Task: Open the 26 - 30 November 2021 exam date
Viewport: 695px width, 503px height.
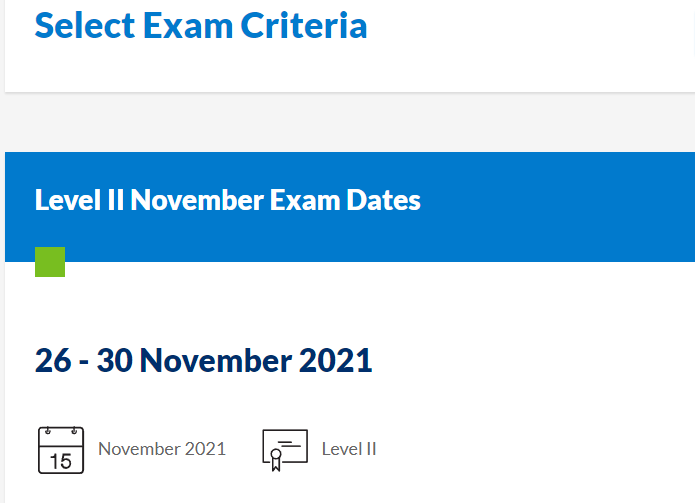Action: click(x=203, y=360)
